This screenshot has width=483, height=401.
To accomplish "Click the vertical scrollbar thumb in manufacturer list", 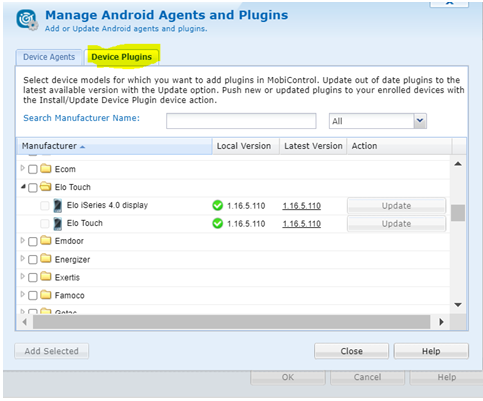I will click(458, 213).
